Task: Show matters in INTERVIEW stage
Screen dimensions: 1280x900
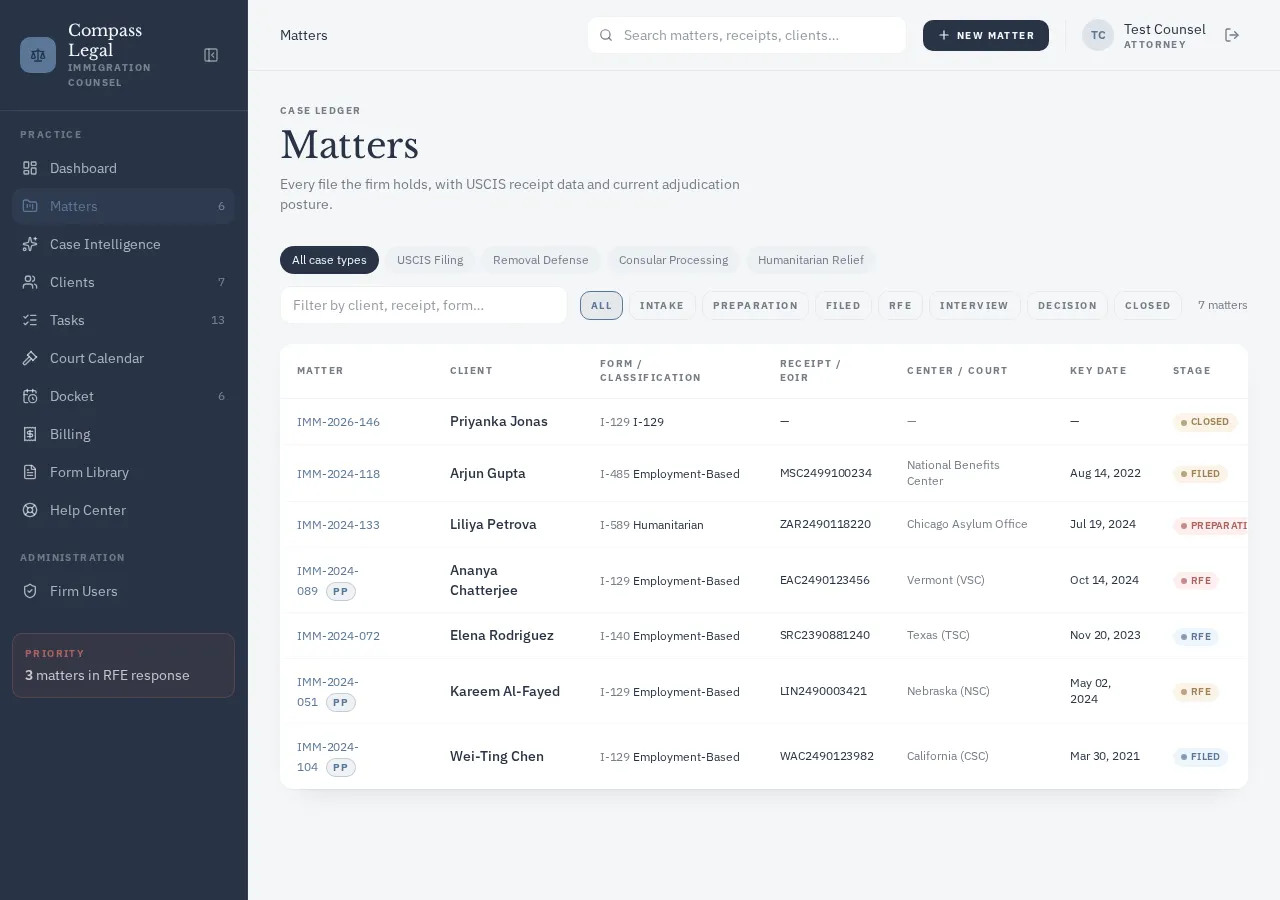Action: pos(974,306)
